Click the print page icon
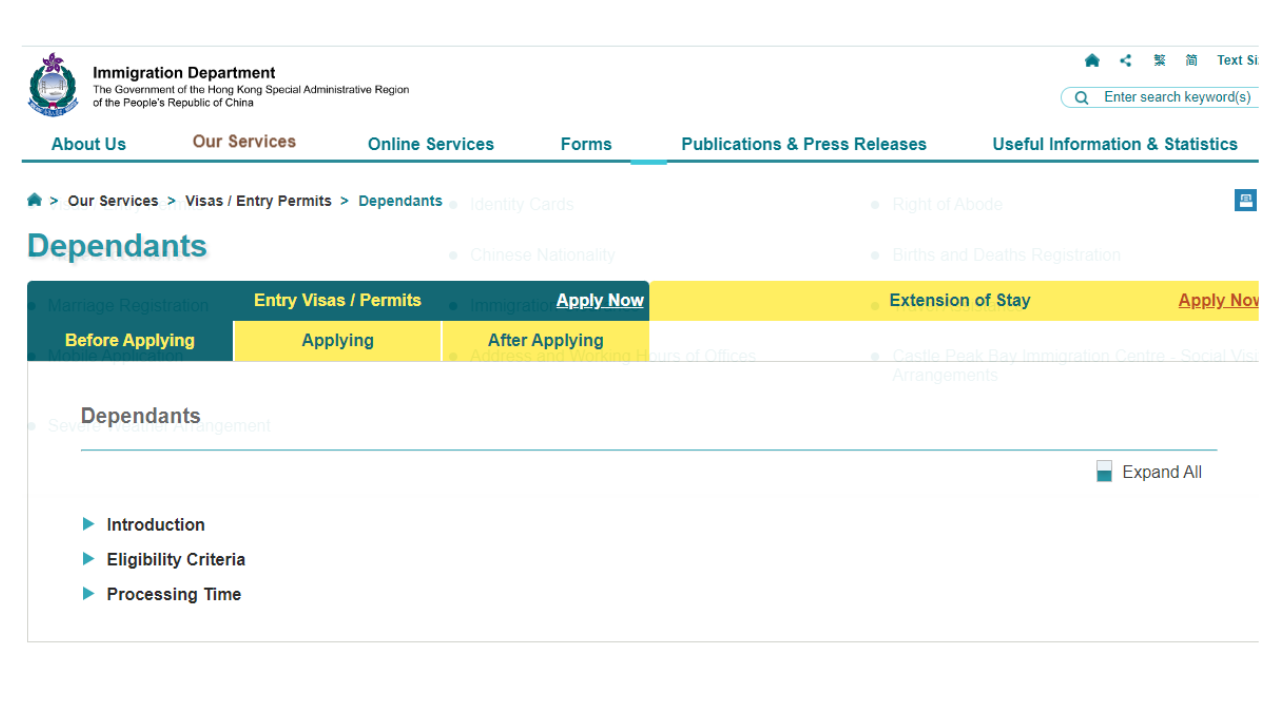Viewport: 1280px width, 720px height. point(1245,200)
